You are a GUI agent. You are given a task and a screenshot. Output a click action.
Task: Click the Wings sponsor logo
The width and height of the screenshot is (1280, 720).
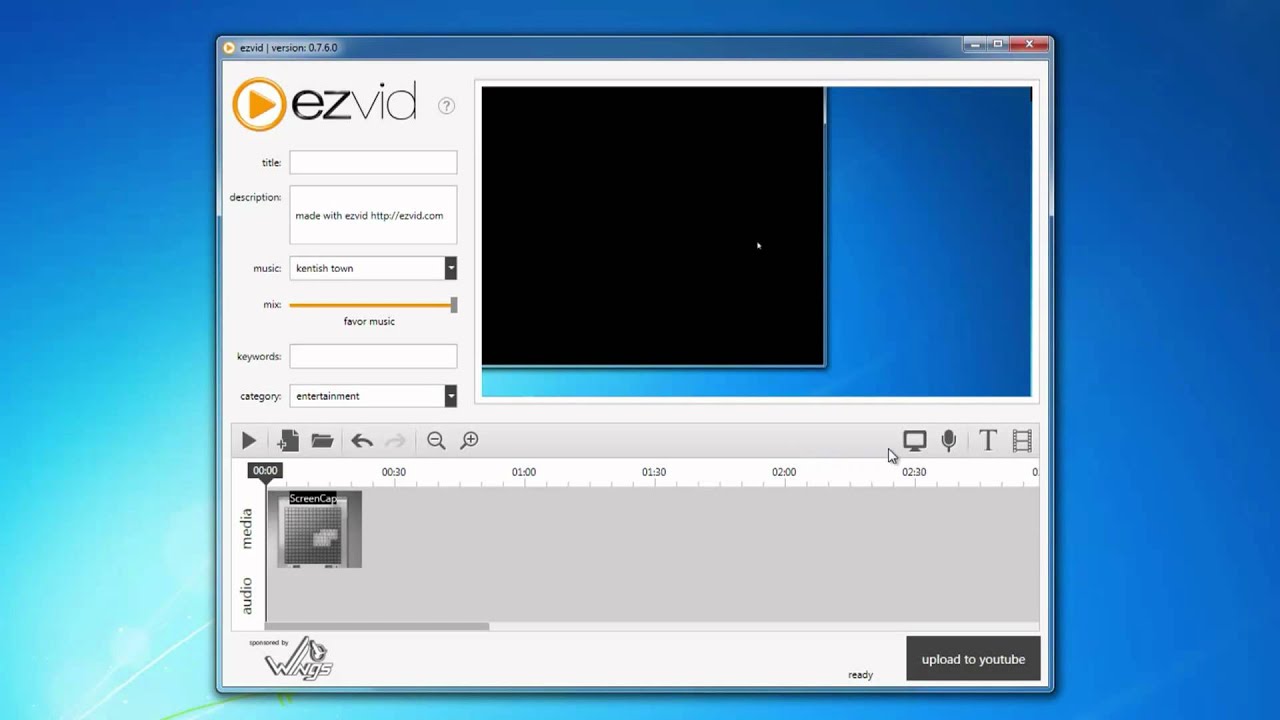[x=297, y=659]
